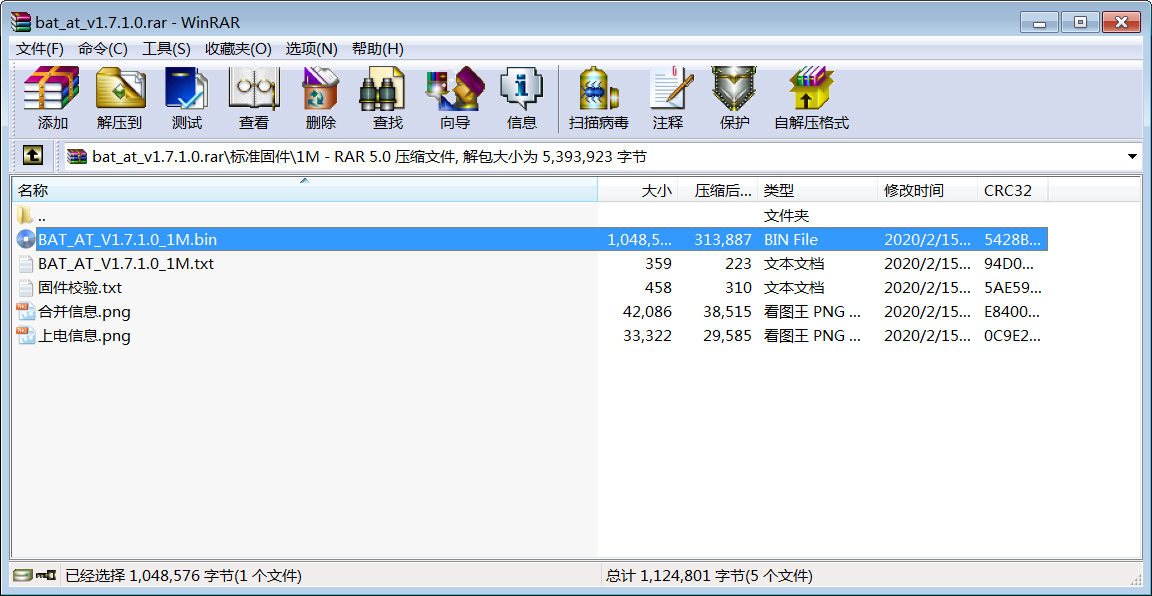Sort by Size (大小) column header

click(x=638, y=191)
